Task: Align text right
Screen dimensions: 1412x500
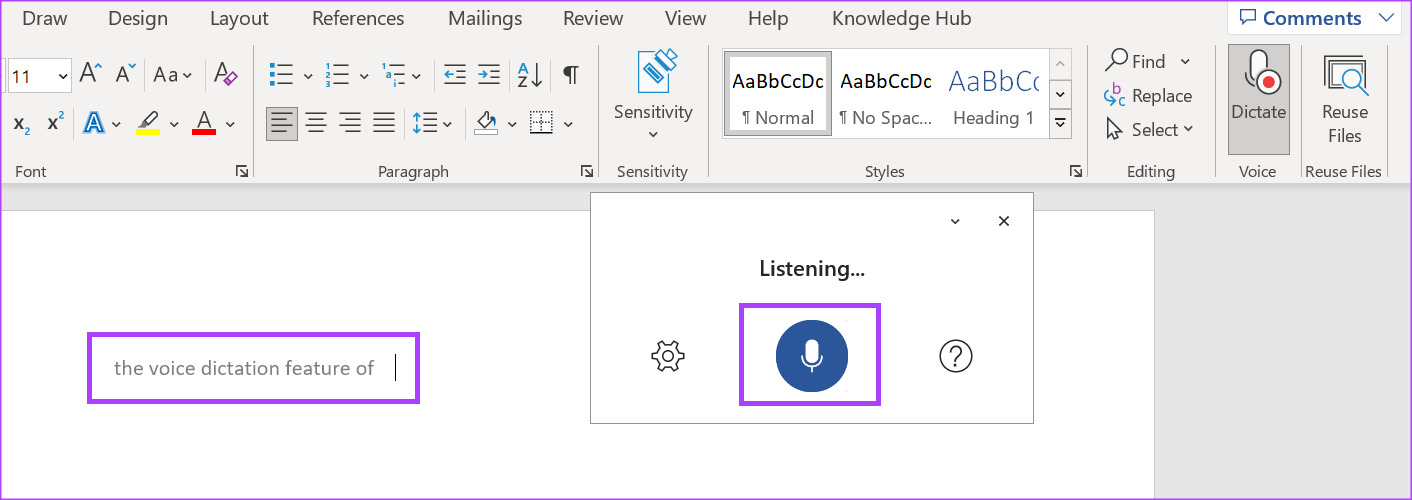Action: click(350, 123)
